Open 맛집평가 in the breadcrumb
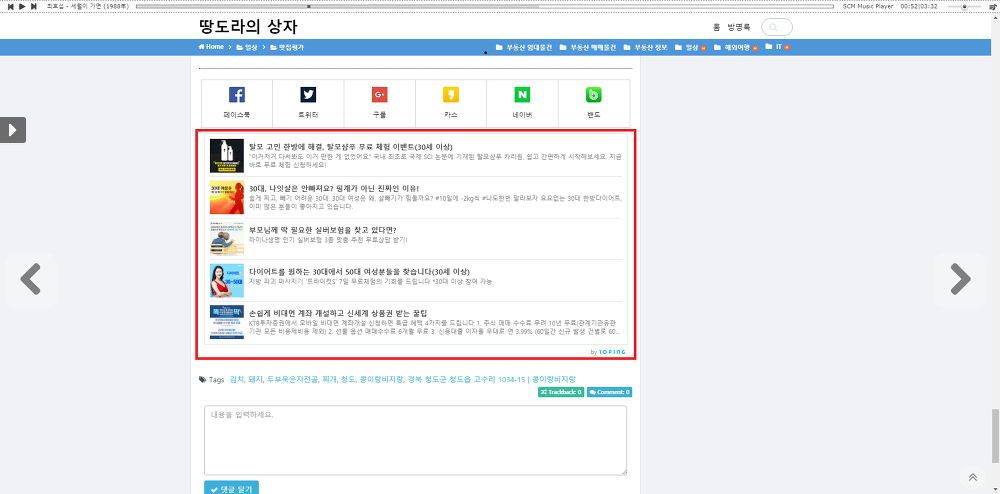 click(x=287, y=47)
